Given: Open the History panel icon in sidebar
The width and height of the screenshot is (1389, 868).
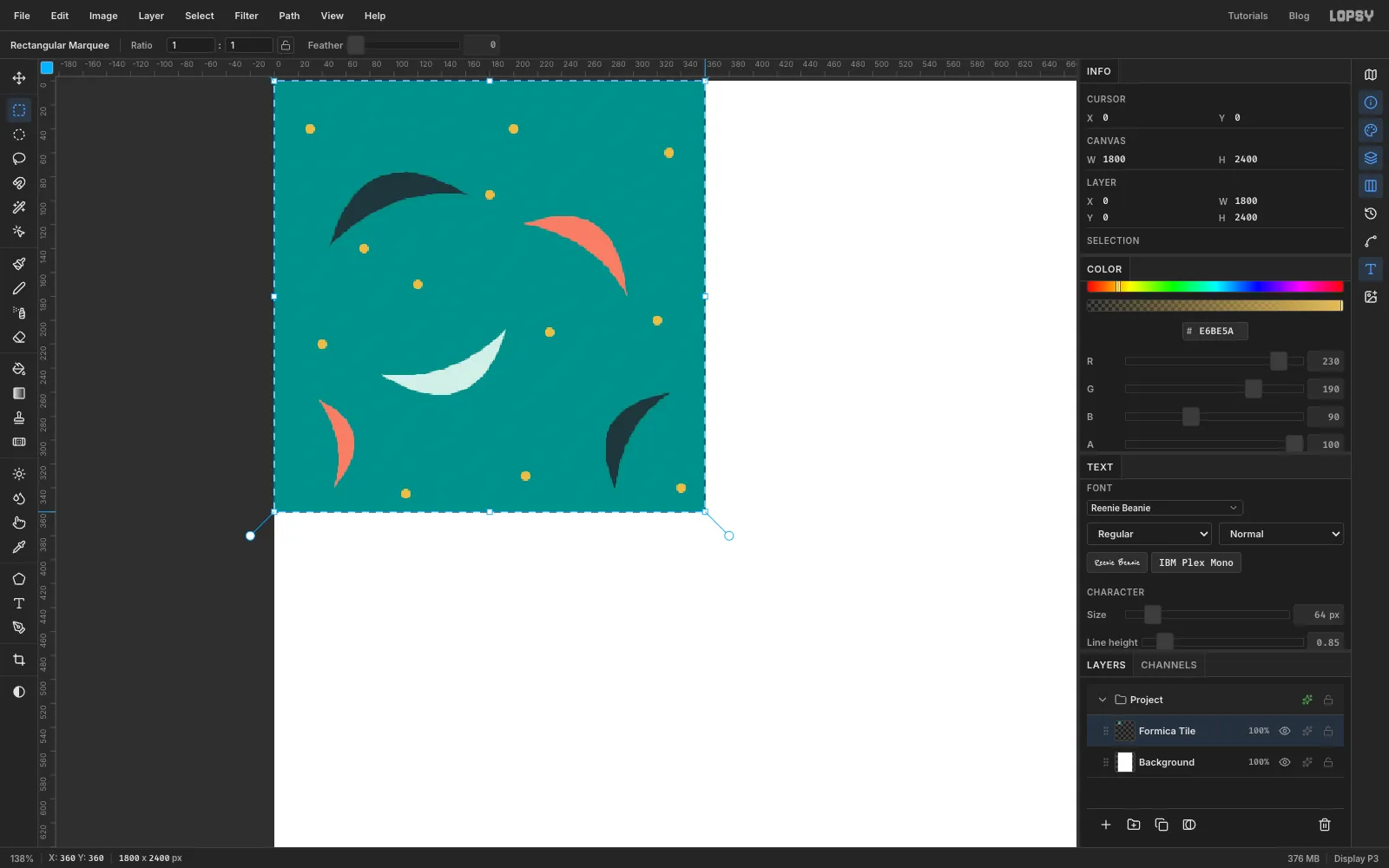Looking at the screenshot, I should [1371, 214].
